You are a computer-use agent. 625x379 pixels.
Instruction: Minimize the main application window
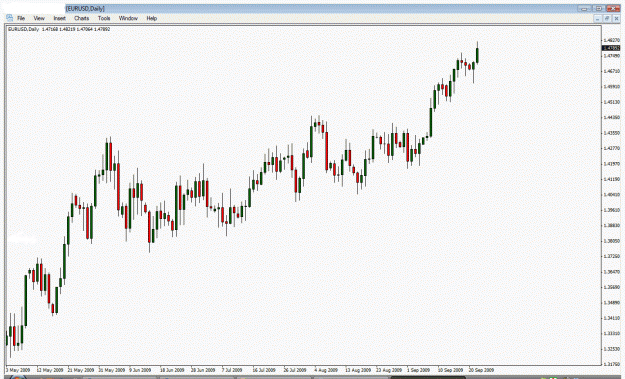(585, 8)
